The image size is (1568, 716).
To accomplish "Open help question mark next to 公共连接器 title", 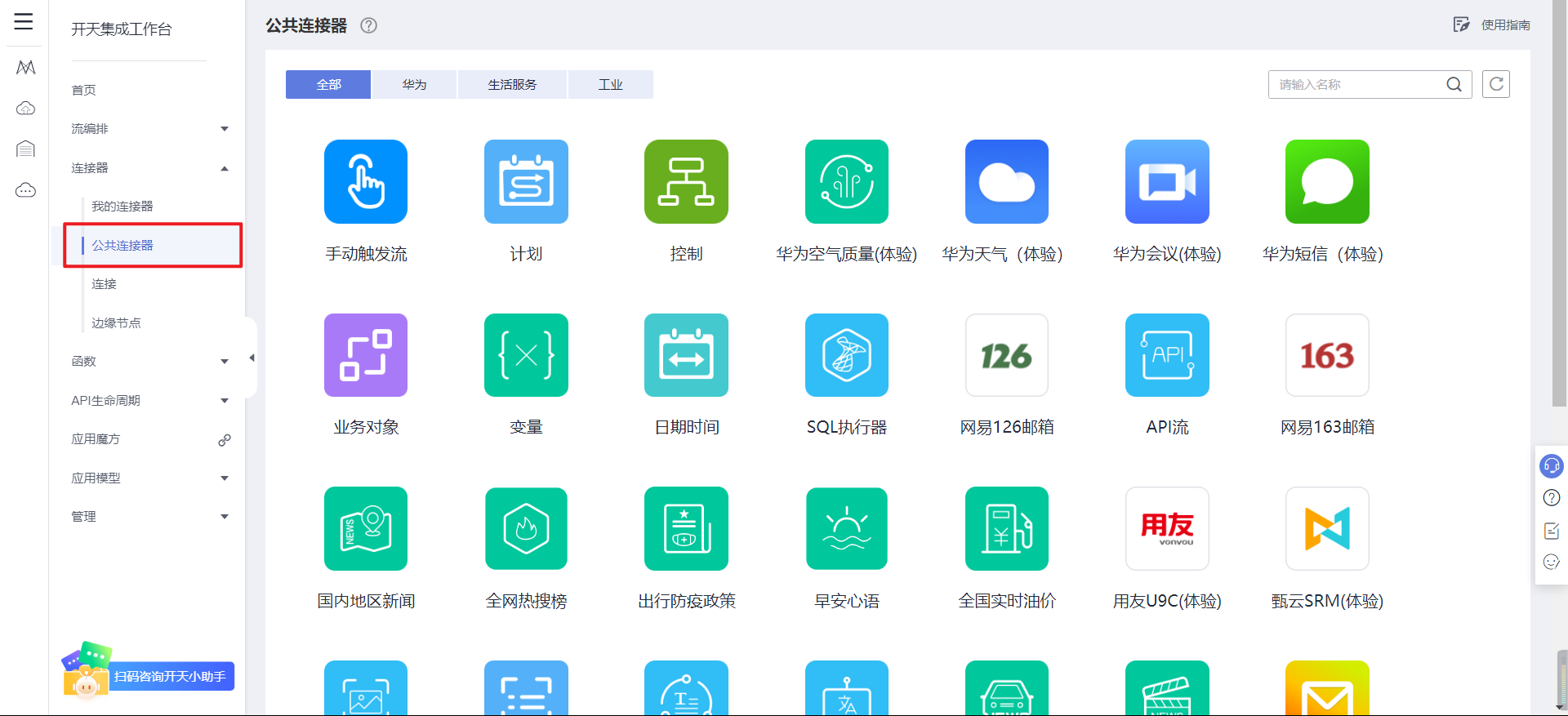I will pyautogui.click(x=369, y=25).
